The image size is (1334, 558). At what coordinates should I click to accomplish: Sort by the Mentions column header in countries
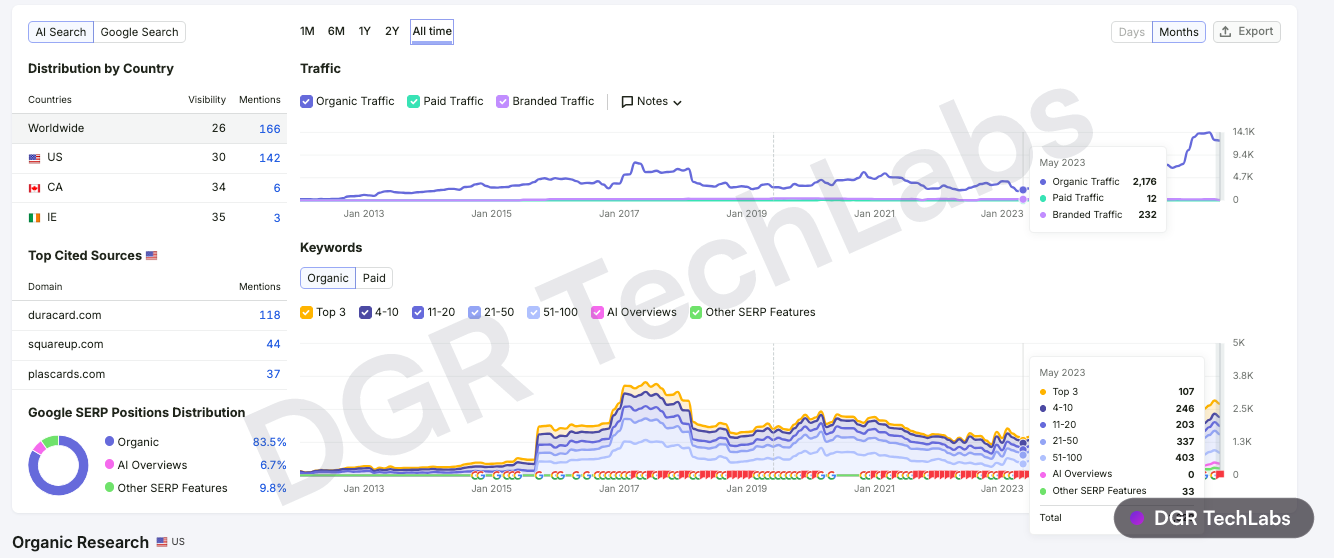tap(260, 100)
